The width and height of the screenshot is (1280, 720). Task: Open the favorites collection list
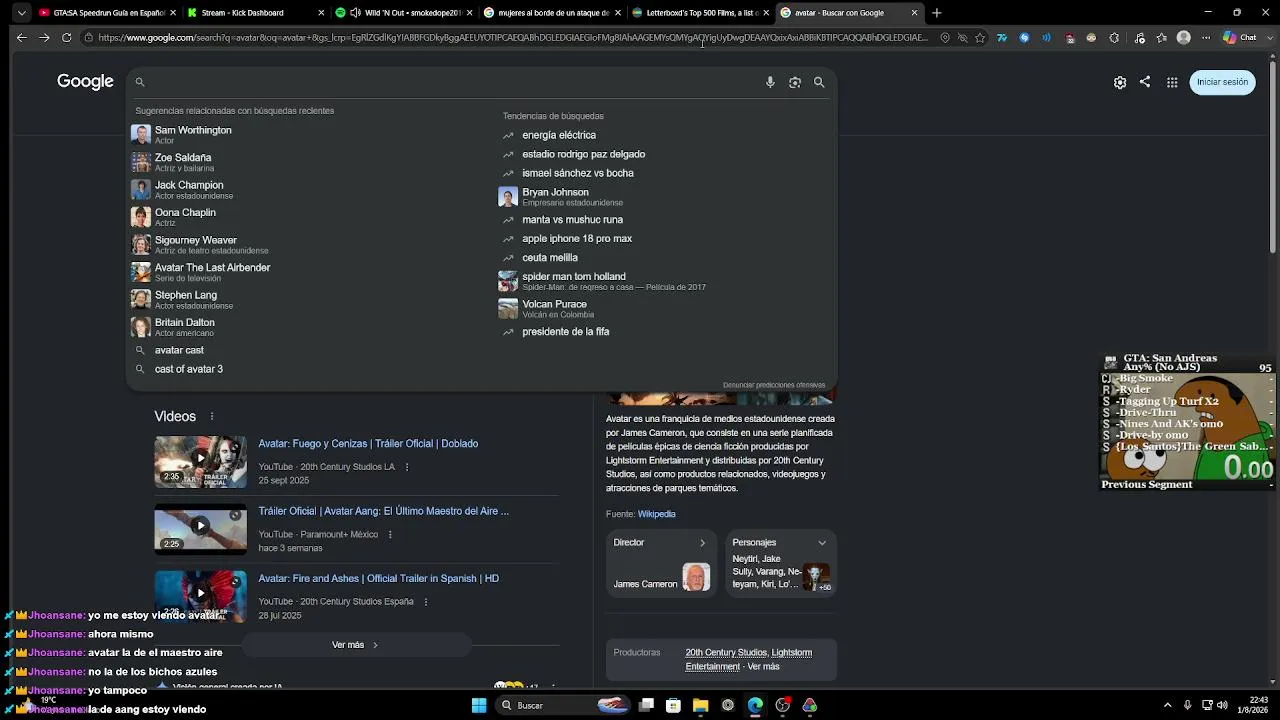[x=1161, y=38]
